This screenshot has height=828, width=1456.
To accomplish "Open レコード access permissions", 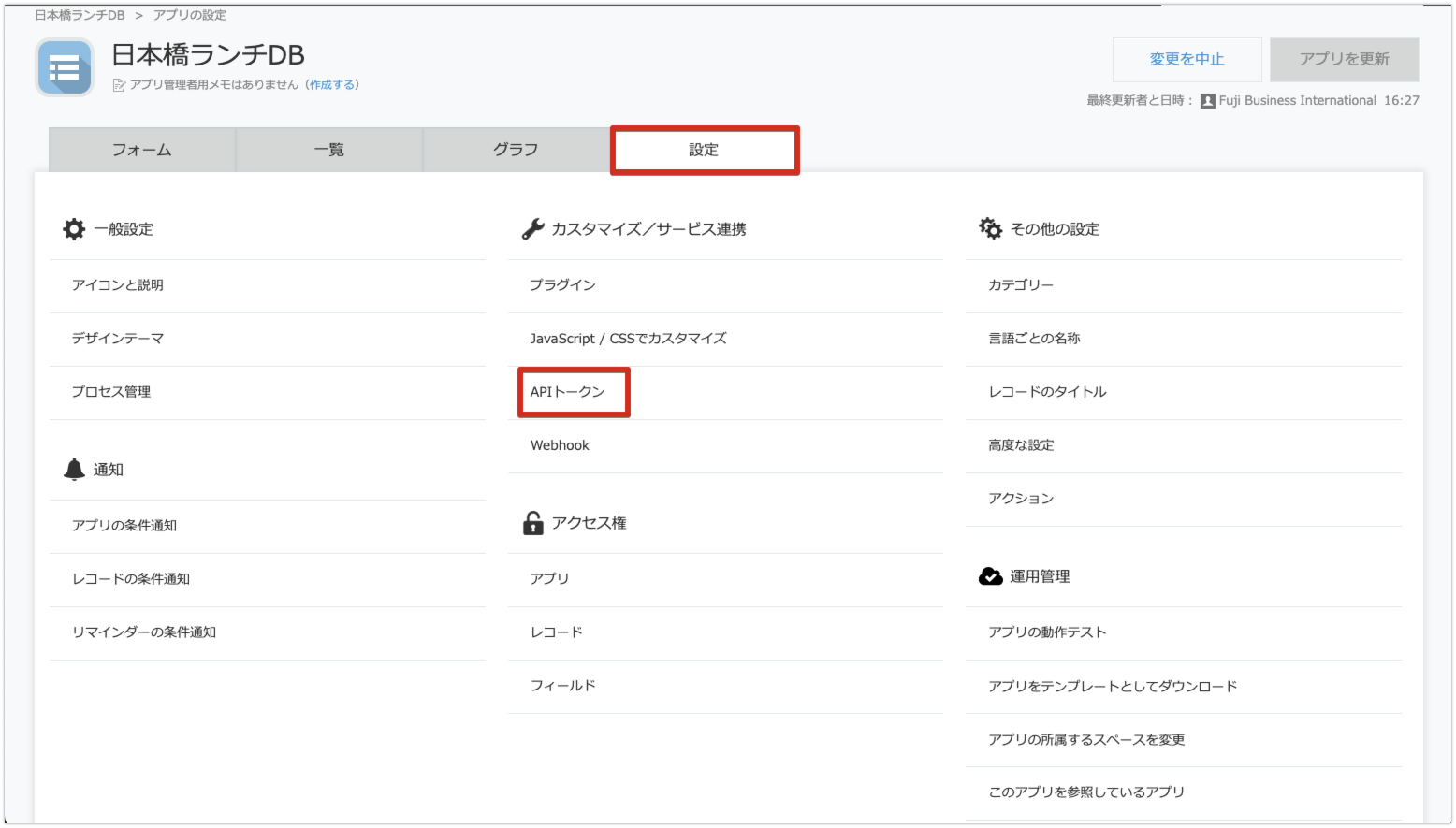I will [725, 632].
